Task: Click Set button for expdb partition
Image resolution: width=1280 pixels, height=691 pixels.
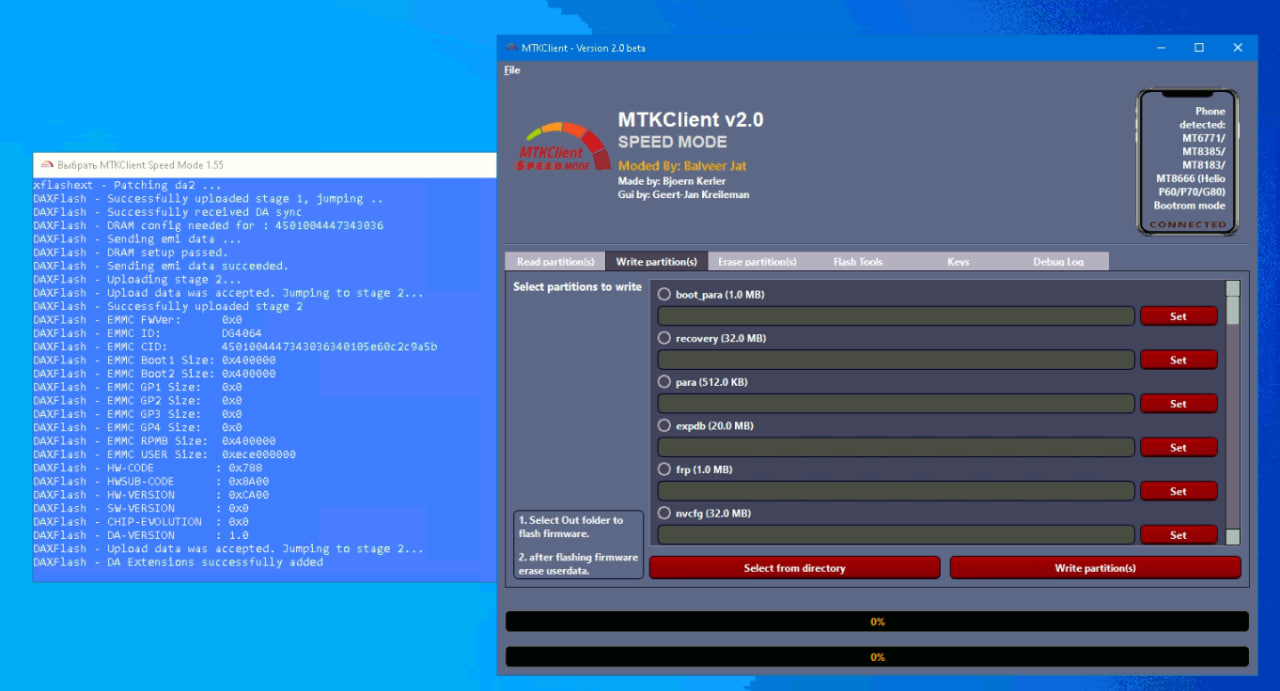Action: point(1178,448)
